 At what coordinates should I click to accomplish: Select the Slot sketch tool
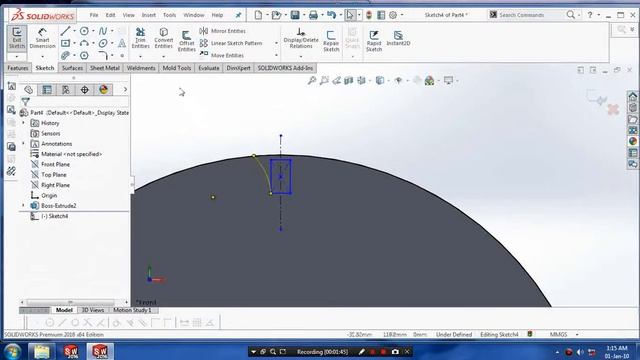coord(65,55)
